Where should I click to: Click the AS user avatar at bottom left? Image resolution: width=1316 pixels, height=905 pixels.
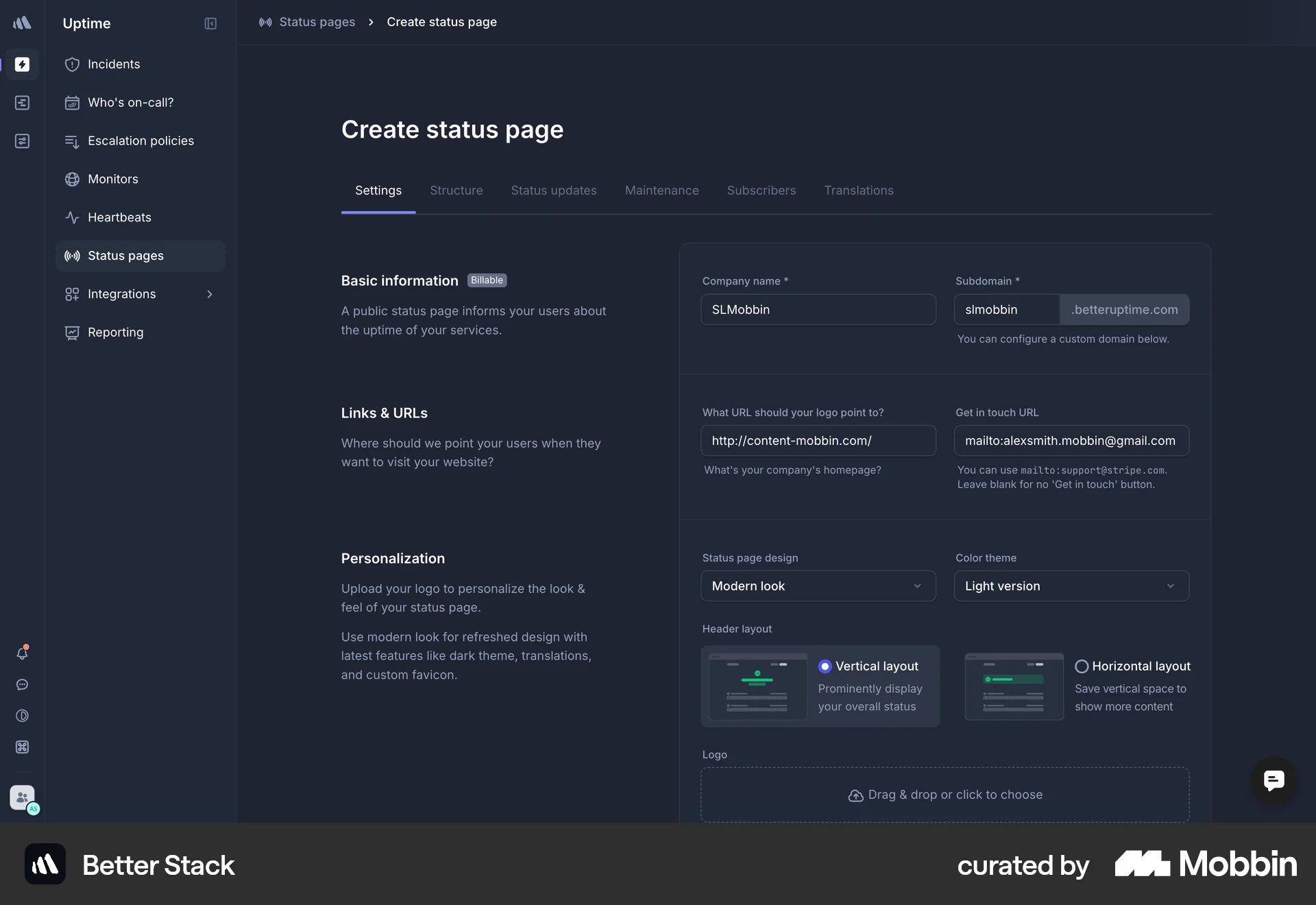[x=23, y=799]
